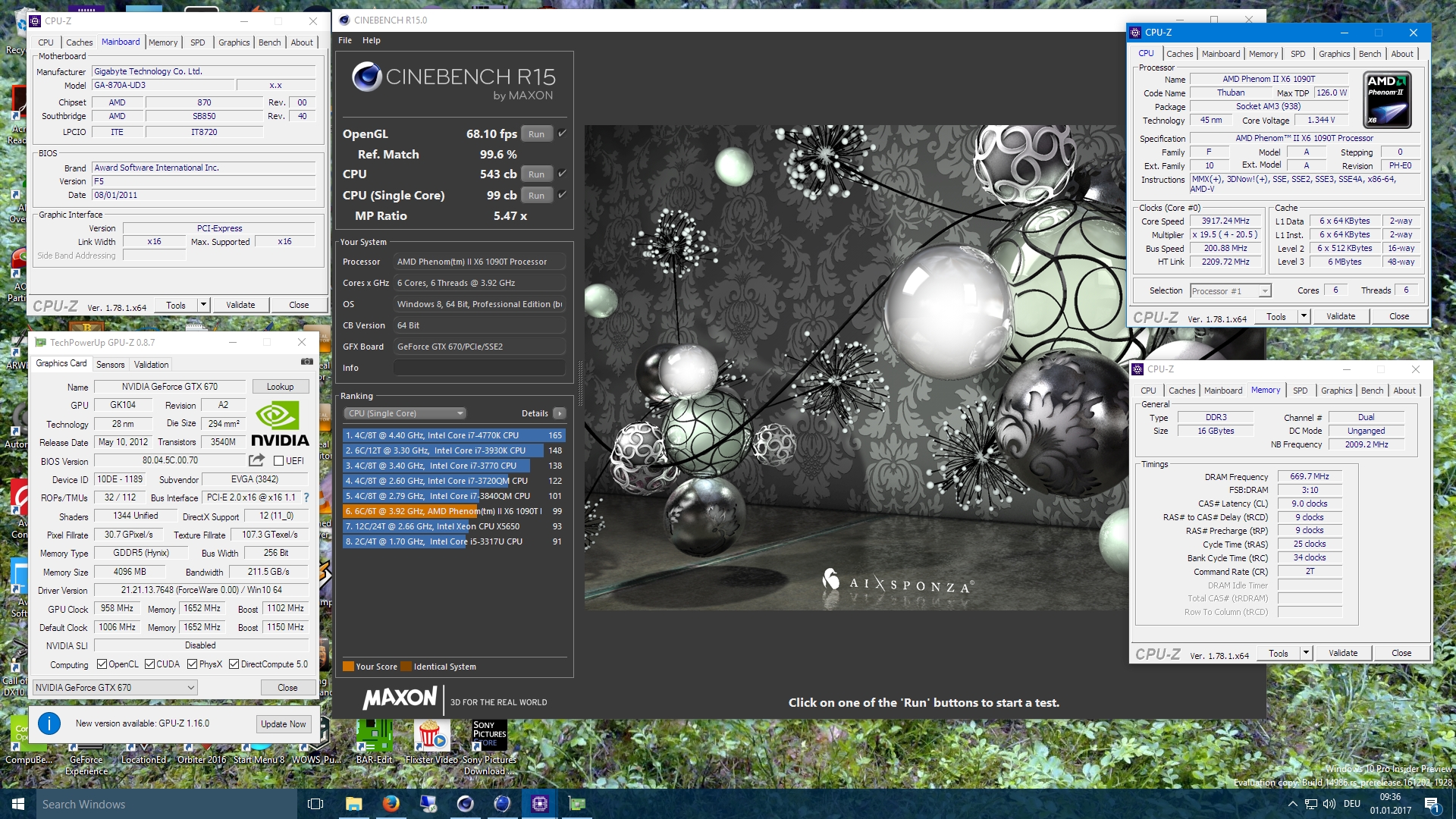Viewport: 1456px width, 819px height.
Task: Open the File menu in Cinebench
Action: coord(345,40)
